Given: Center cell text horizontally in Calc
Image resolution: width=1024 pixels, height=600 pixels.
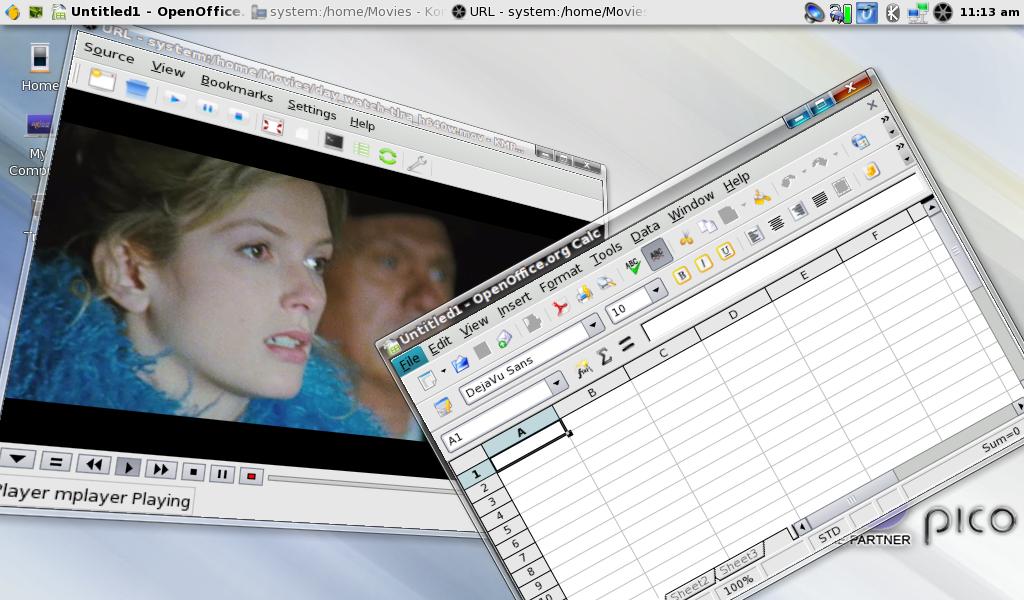Looking at the screenshot, I should pos(776,223).
